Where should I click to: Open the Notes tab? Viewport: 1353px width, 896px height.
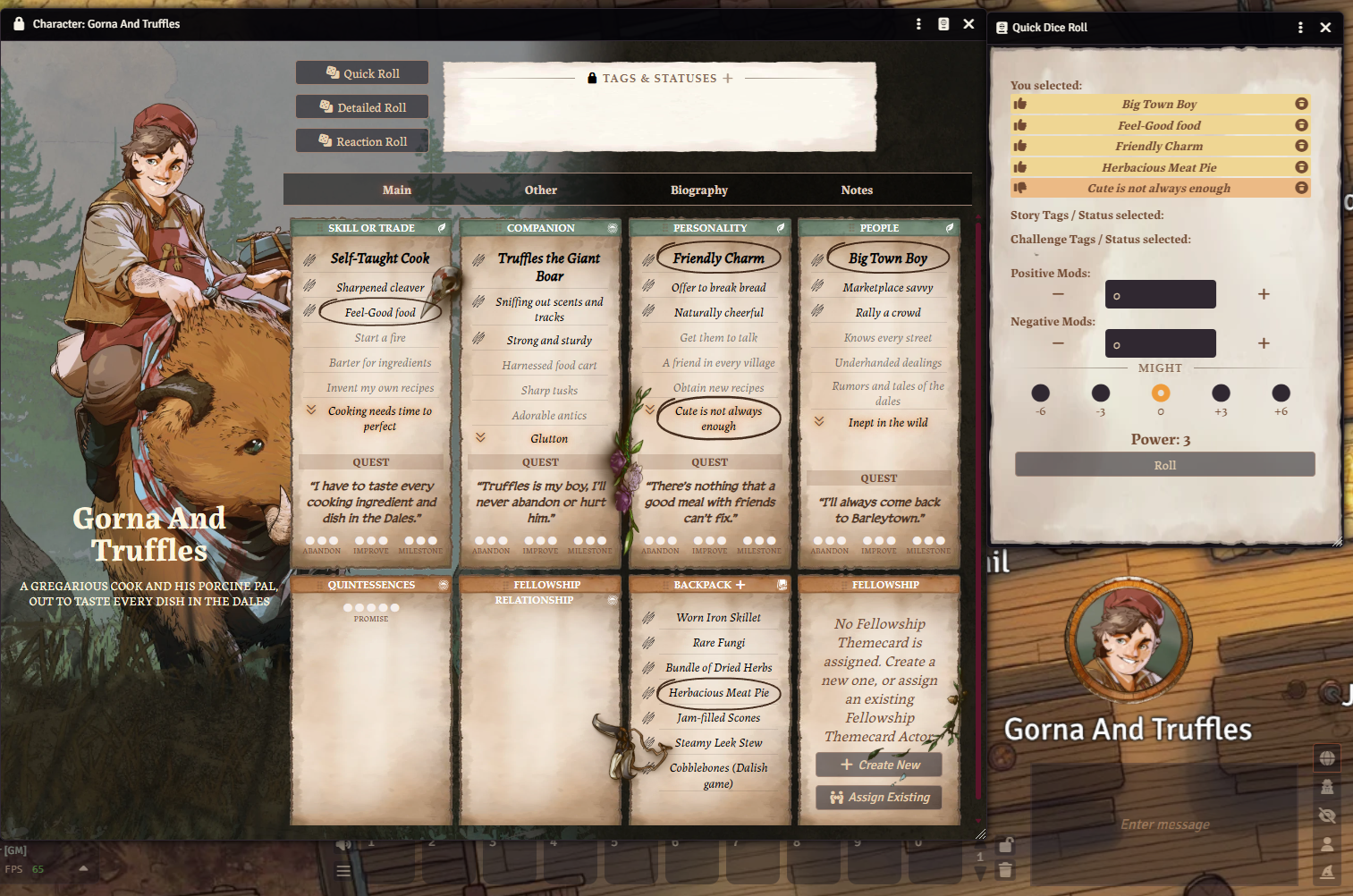tap(857, 190)
